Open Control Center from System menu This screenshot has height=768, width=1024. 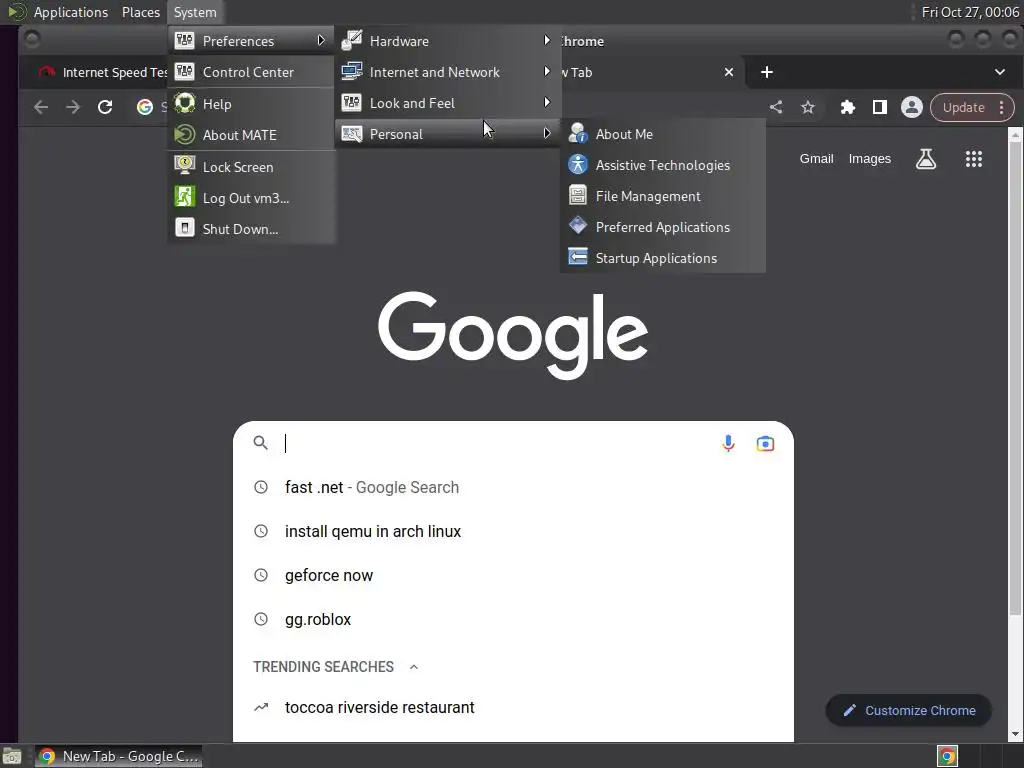pyautogui.click(x=251, y=72)
